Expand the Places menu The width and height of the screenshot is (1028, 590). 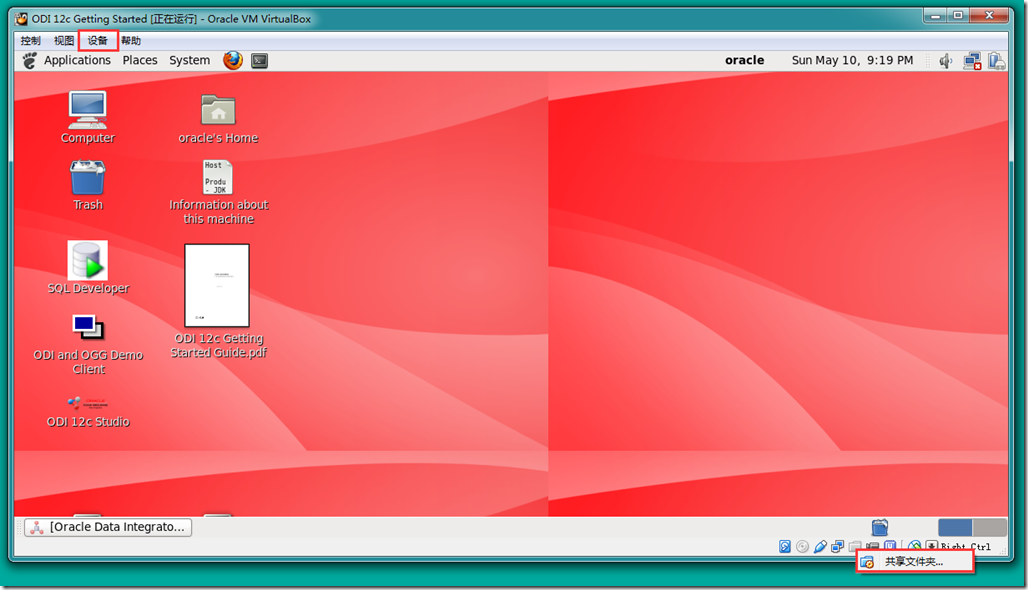coord(140,60)
